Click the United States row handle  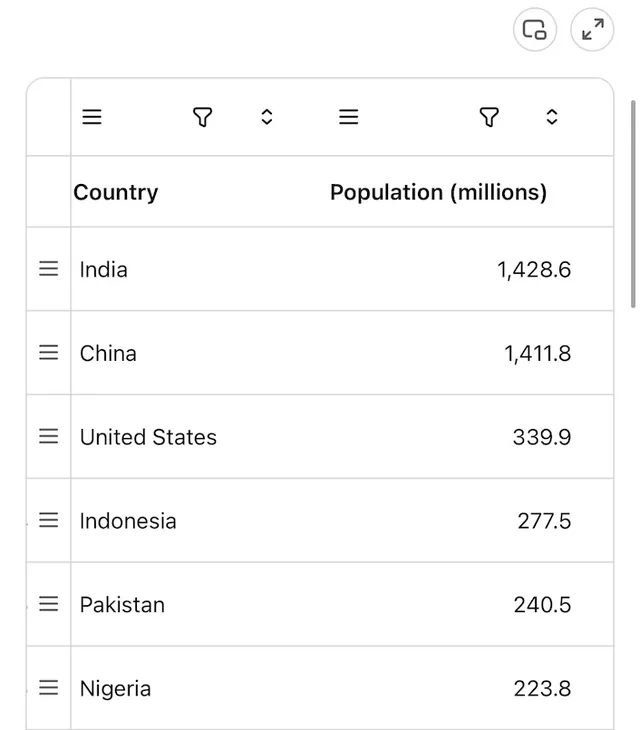click(x=48, y=436)
